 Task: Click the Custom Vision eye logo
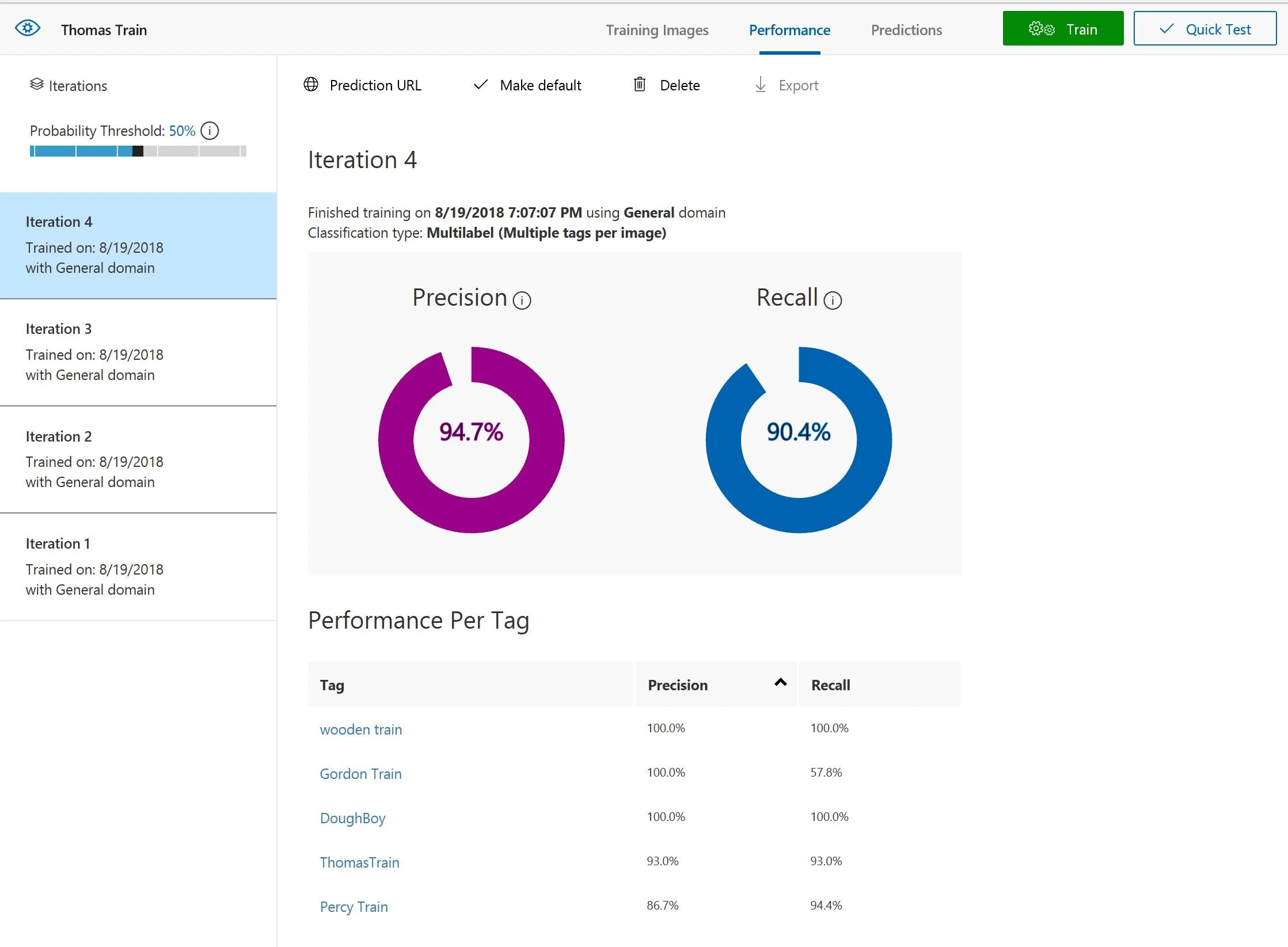coord(27,29)
